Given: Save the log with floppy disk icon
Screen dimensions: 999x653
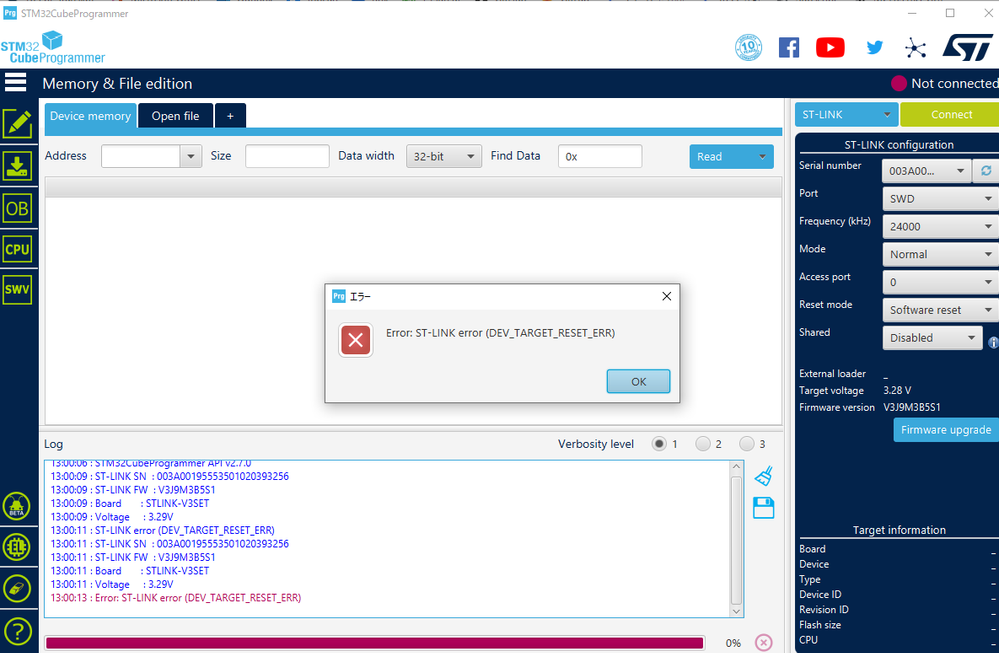Looking at the screenshot, I should click(763, 508).
